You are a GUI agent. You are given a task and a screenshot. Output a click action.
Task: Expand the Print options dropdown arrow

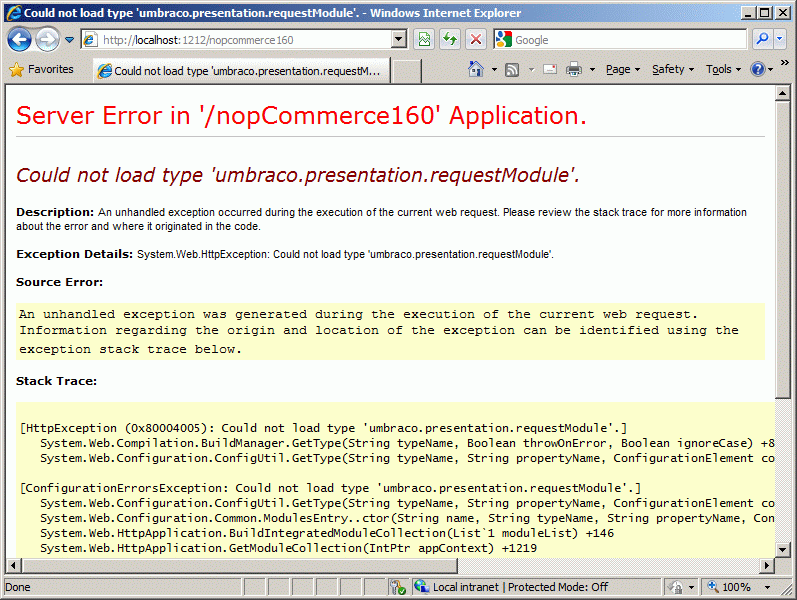[592, 69]
